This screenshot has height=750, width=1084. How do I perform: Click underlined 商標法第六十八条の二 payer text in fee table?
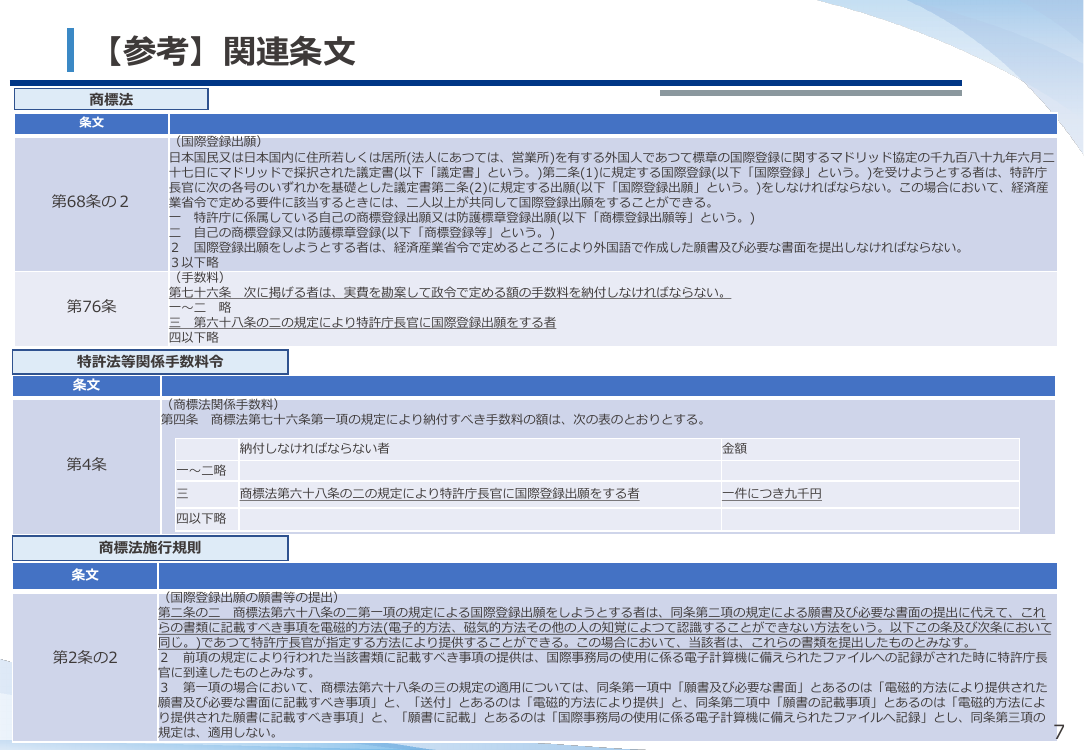tap(439, 494)
